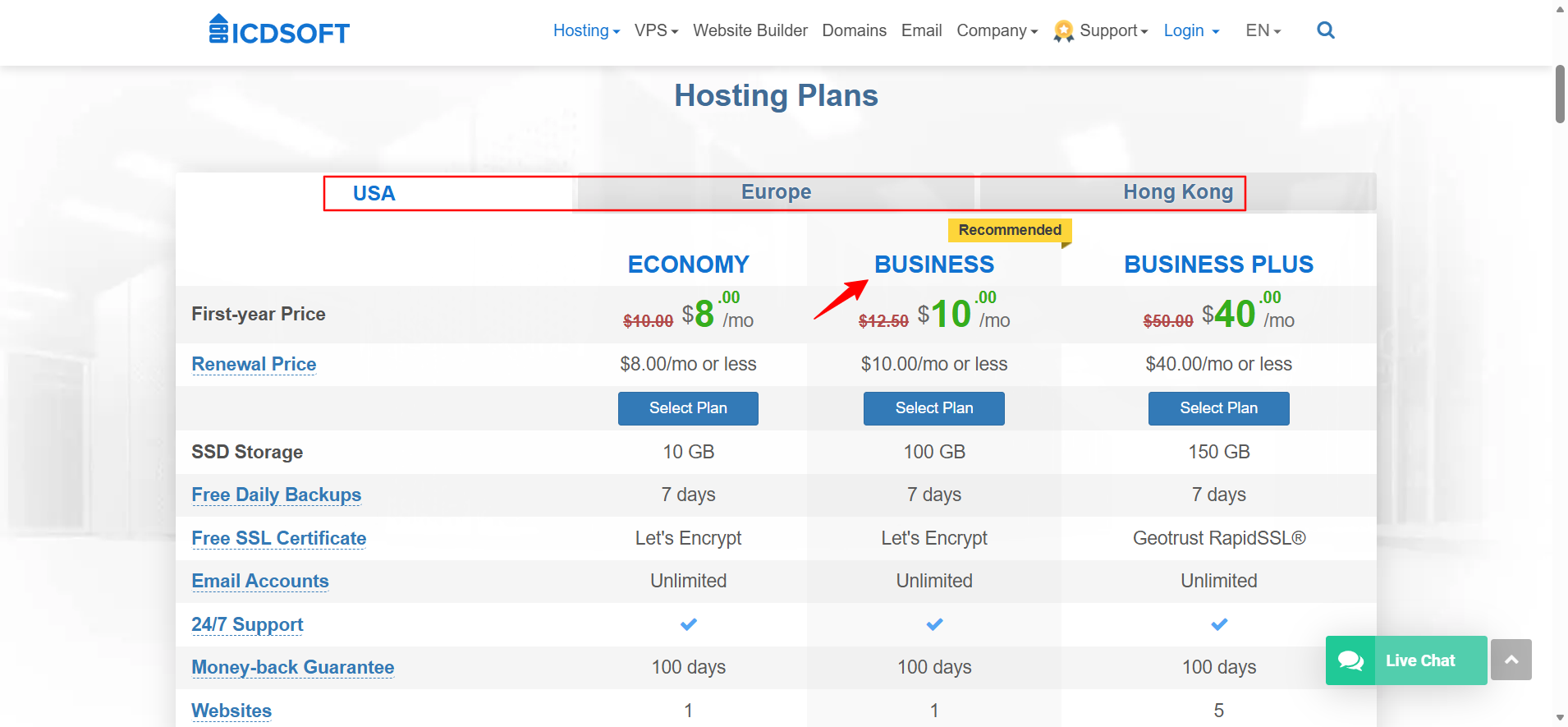Open the Money-back Guarantee link
The height and width of the screenshot is (727, 1568).
click(293, 667)
